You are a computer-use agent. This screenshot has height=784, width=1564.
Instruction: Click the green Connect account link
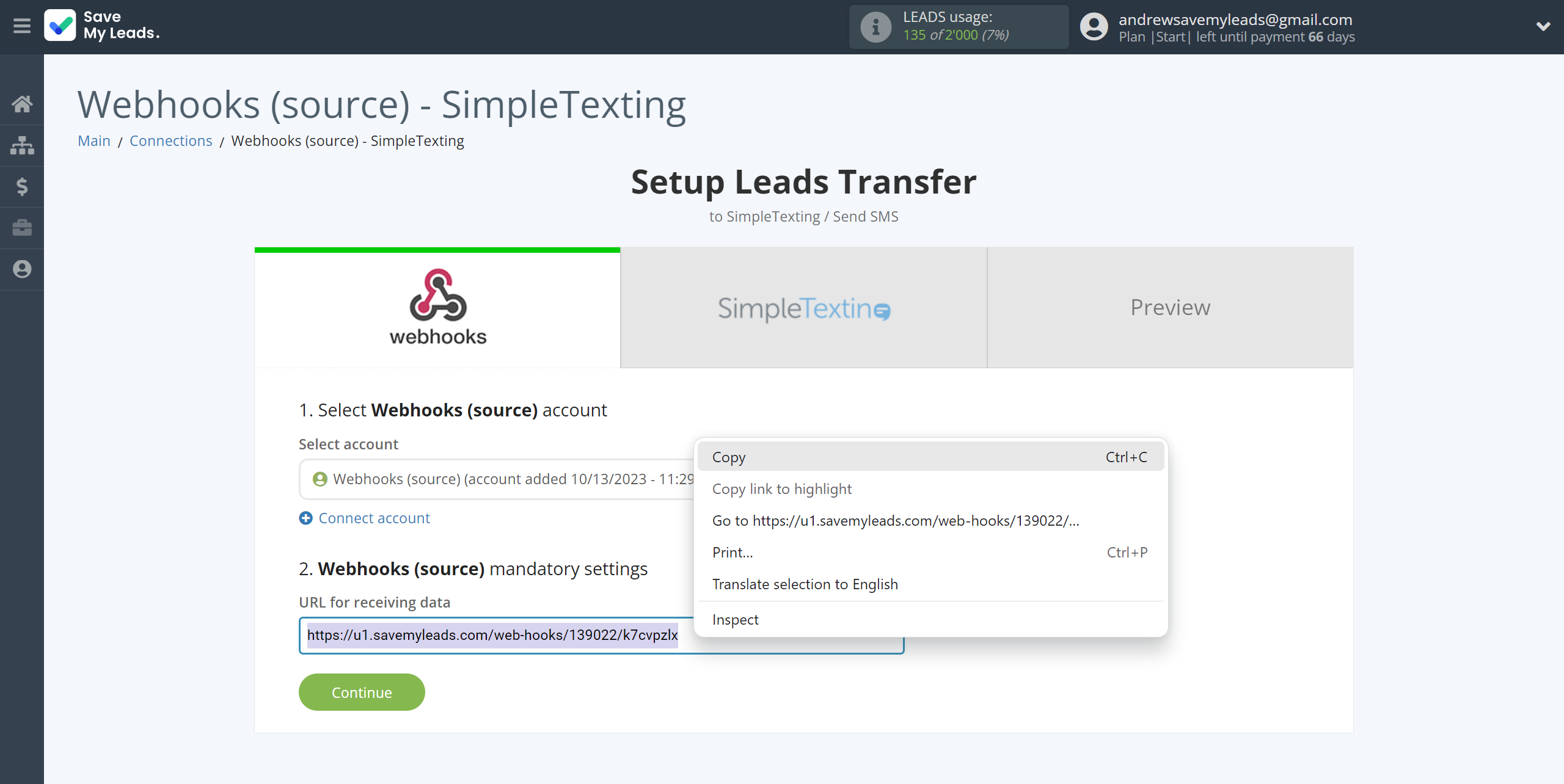pos(364,517)
